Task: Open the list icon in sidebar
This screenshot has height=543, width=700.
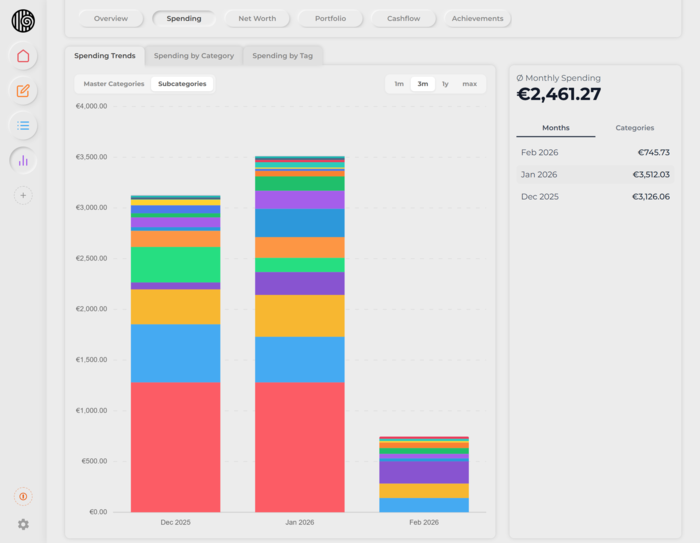Action: point(23,126)
